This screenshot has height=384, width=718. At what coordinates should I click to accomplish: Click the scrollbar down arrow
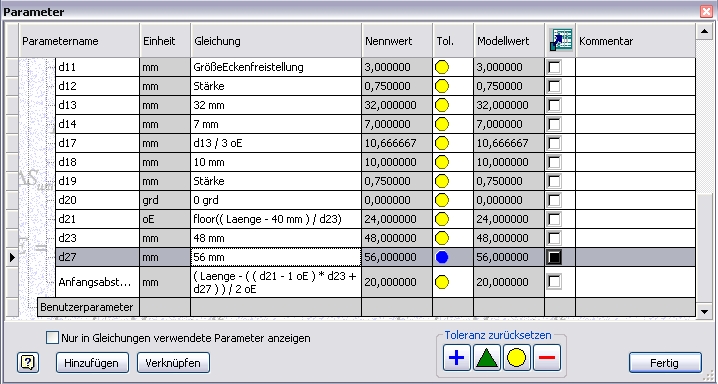[704, 312]
